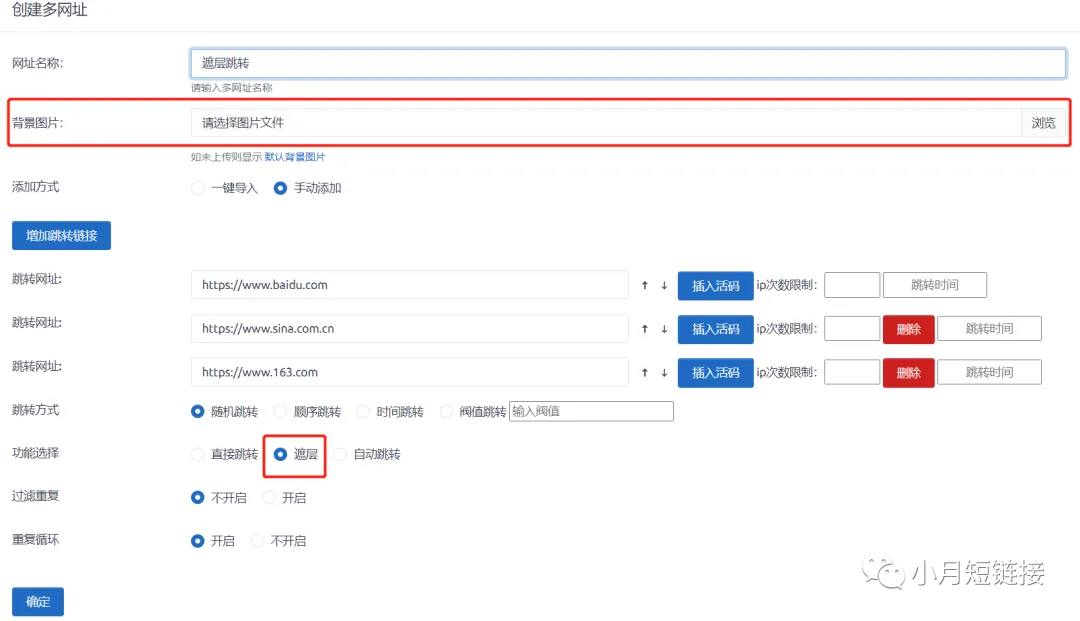Pick the 自动跳转 function option
The image size is (1080, 621).
coord(341,454)
